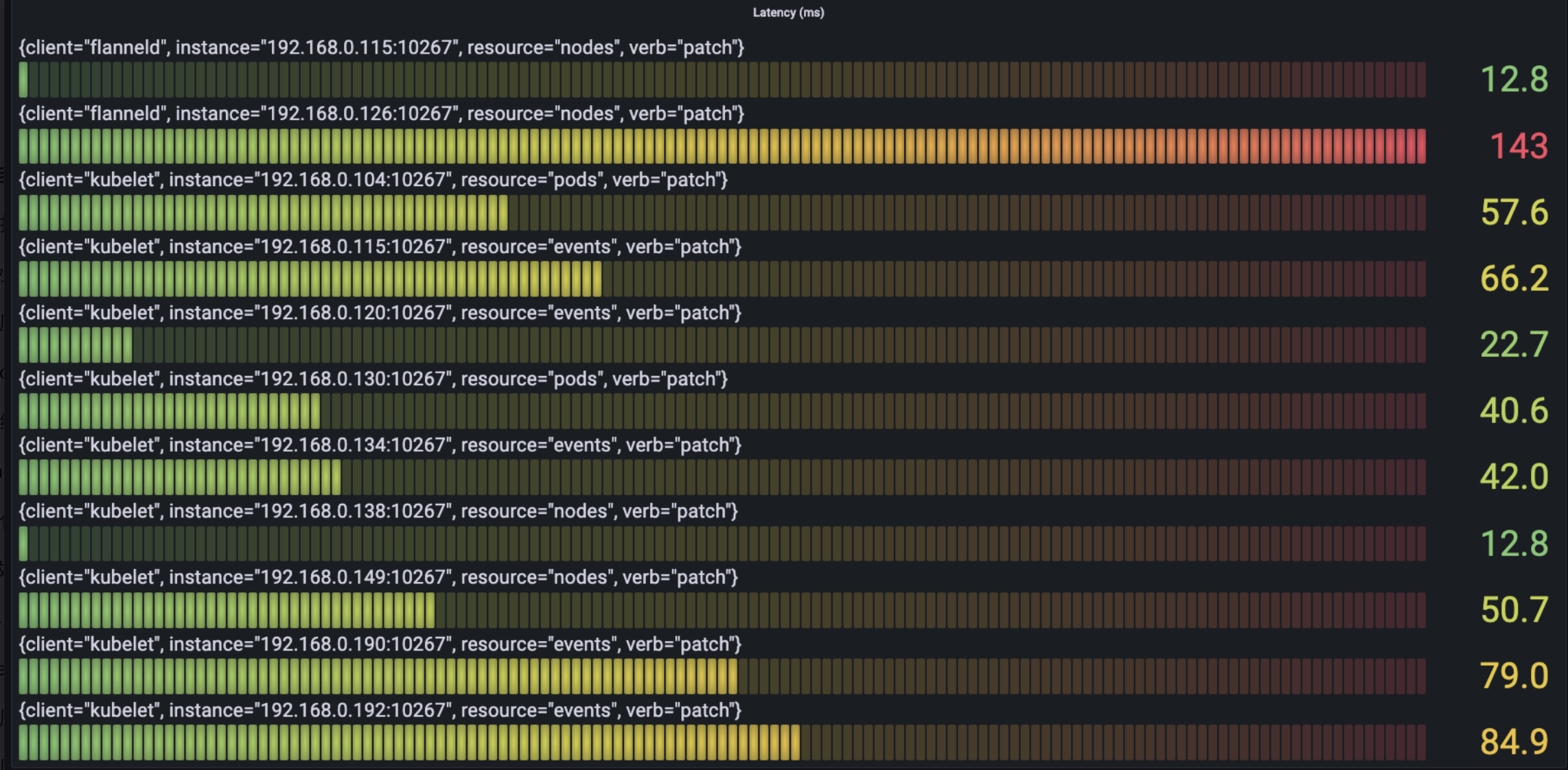
Task: Click the 143 latency value
Action: pyautogui.click(x=1518, y=146)
